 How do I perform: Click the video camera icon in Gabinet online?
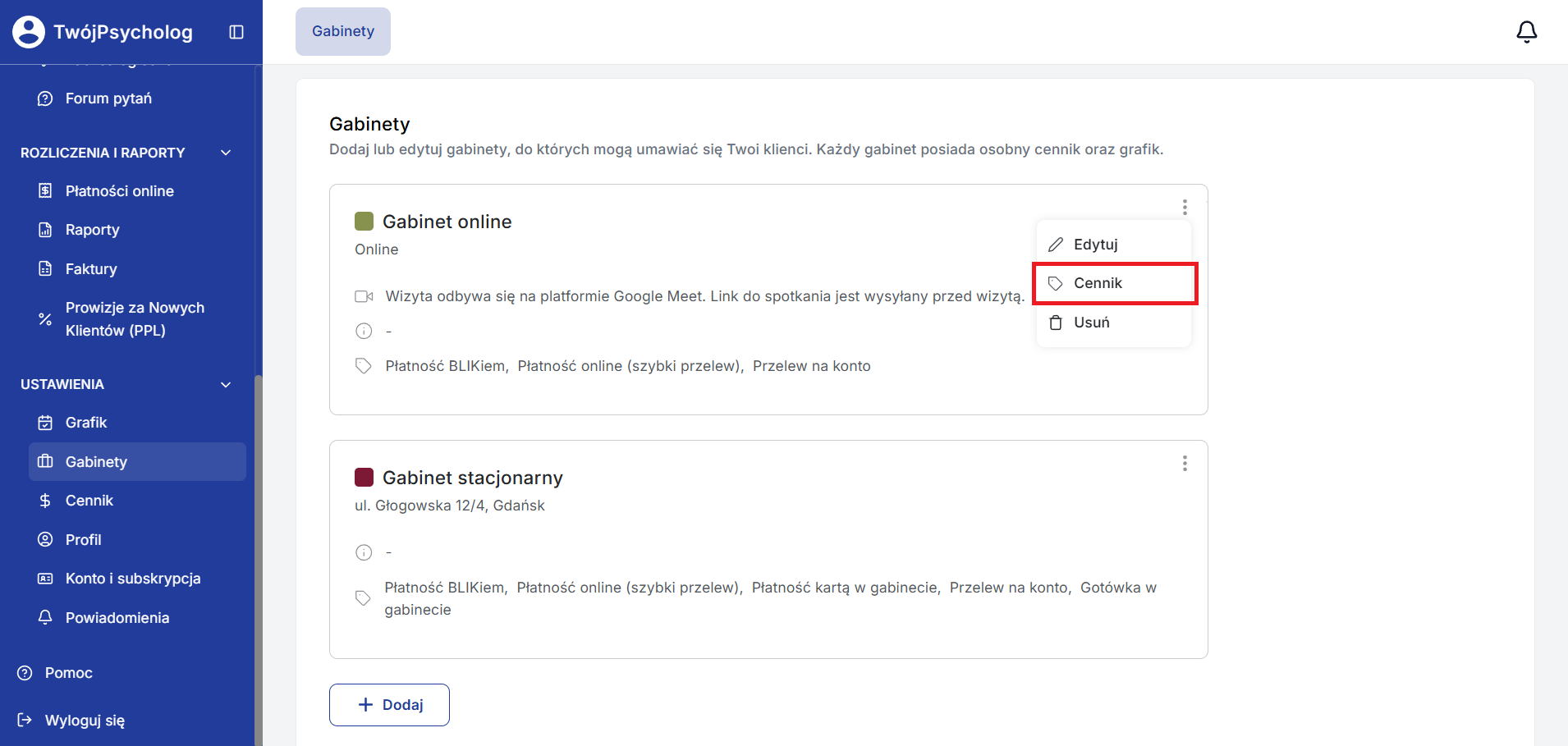(x=364, y=296)
